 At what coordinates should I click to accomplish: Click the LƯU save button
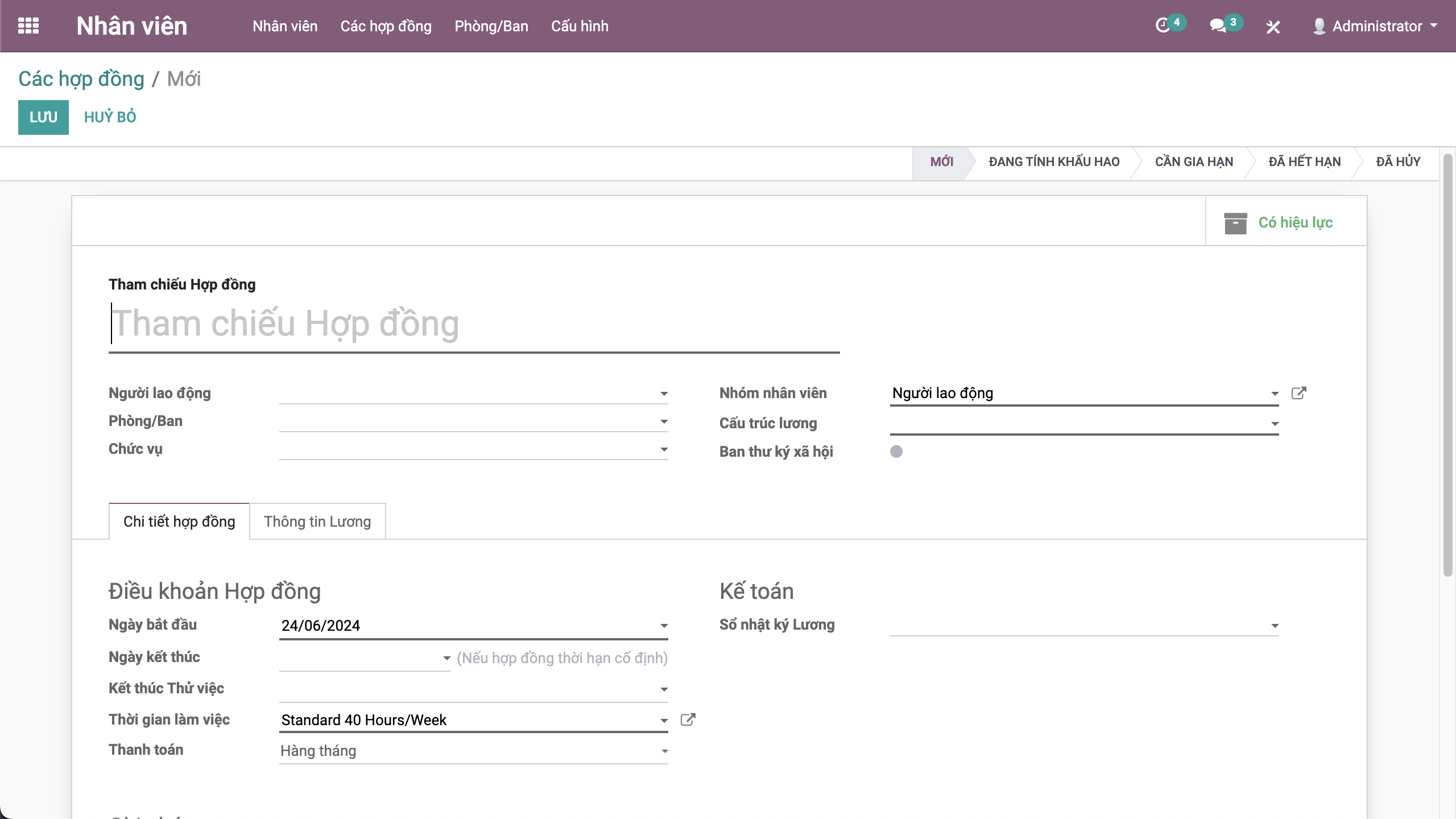pyautogui.click(x=43, y=117)
